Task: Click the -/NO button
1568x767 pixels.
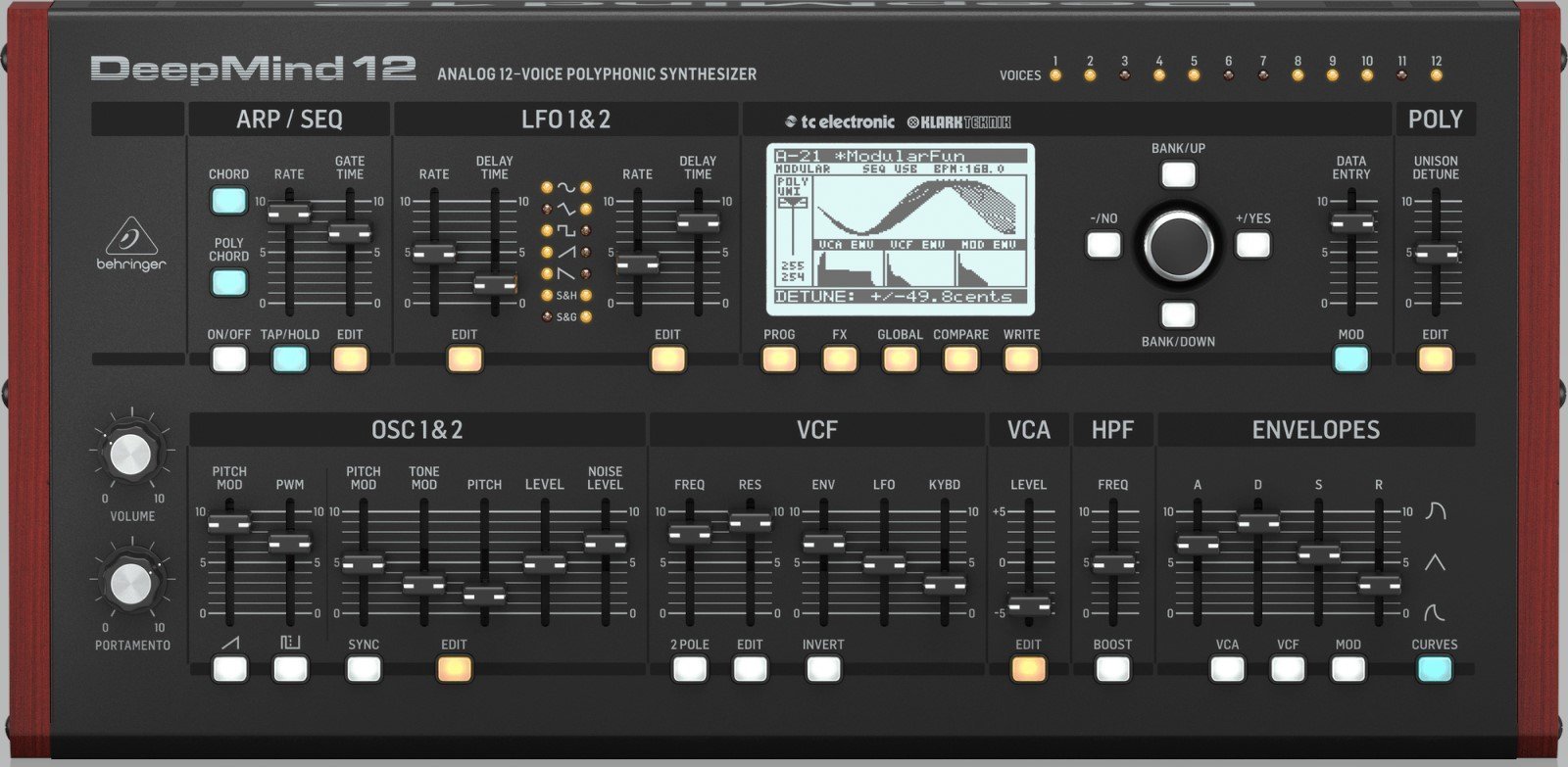Action: point(1103,245)
